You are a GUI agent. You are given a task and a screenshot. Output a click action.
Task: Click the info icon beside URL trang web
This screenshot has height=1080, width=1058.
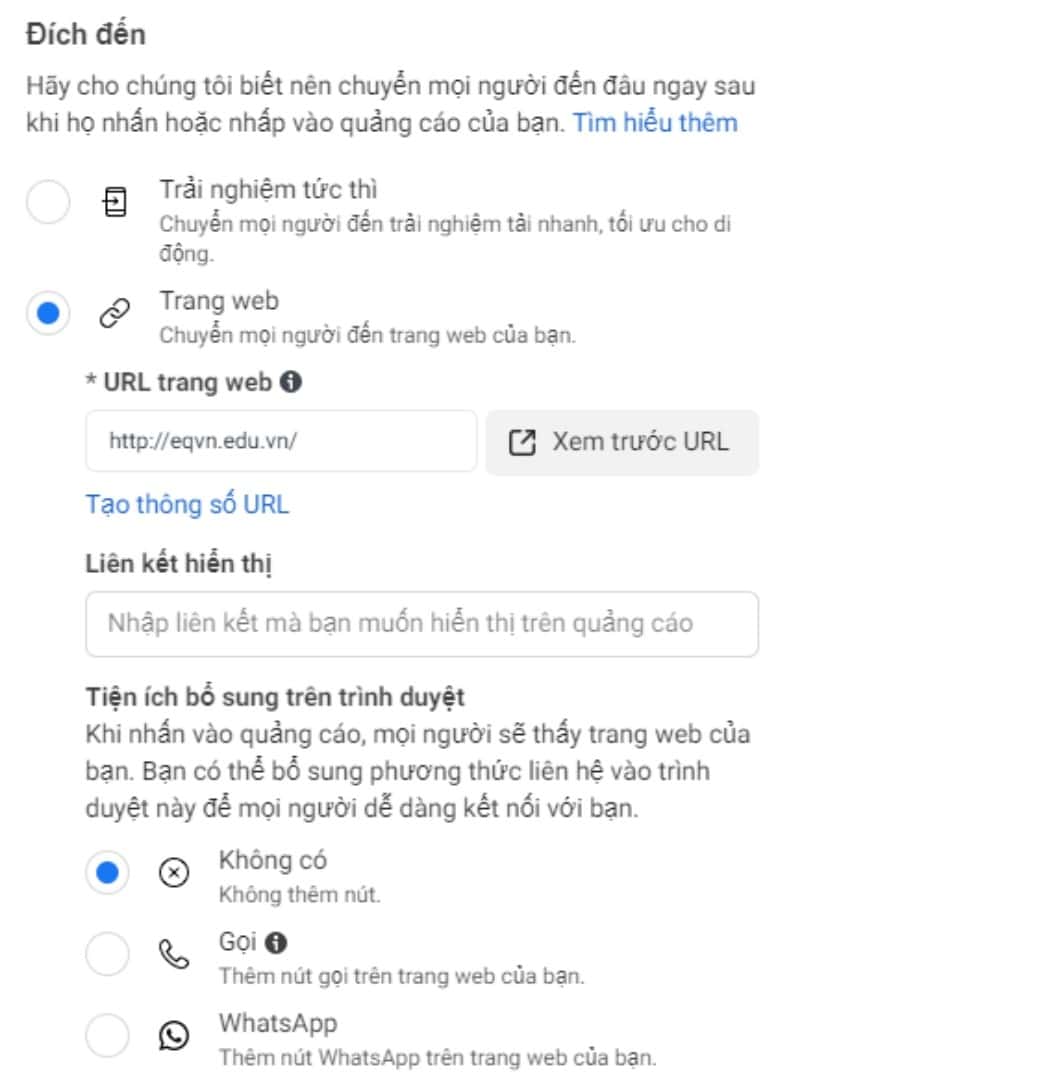(291, 382)
